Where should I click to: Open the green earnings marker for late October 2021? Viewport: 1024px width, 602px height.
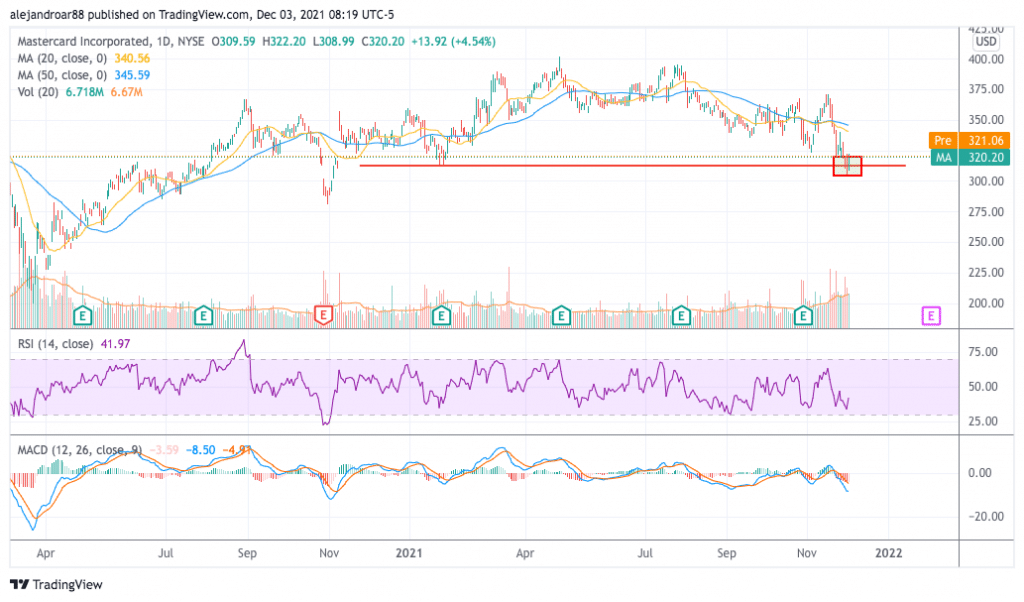pyautogui.click(x=803, y=316)
